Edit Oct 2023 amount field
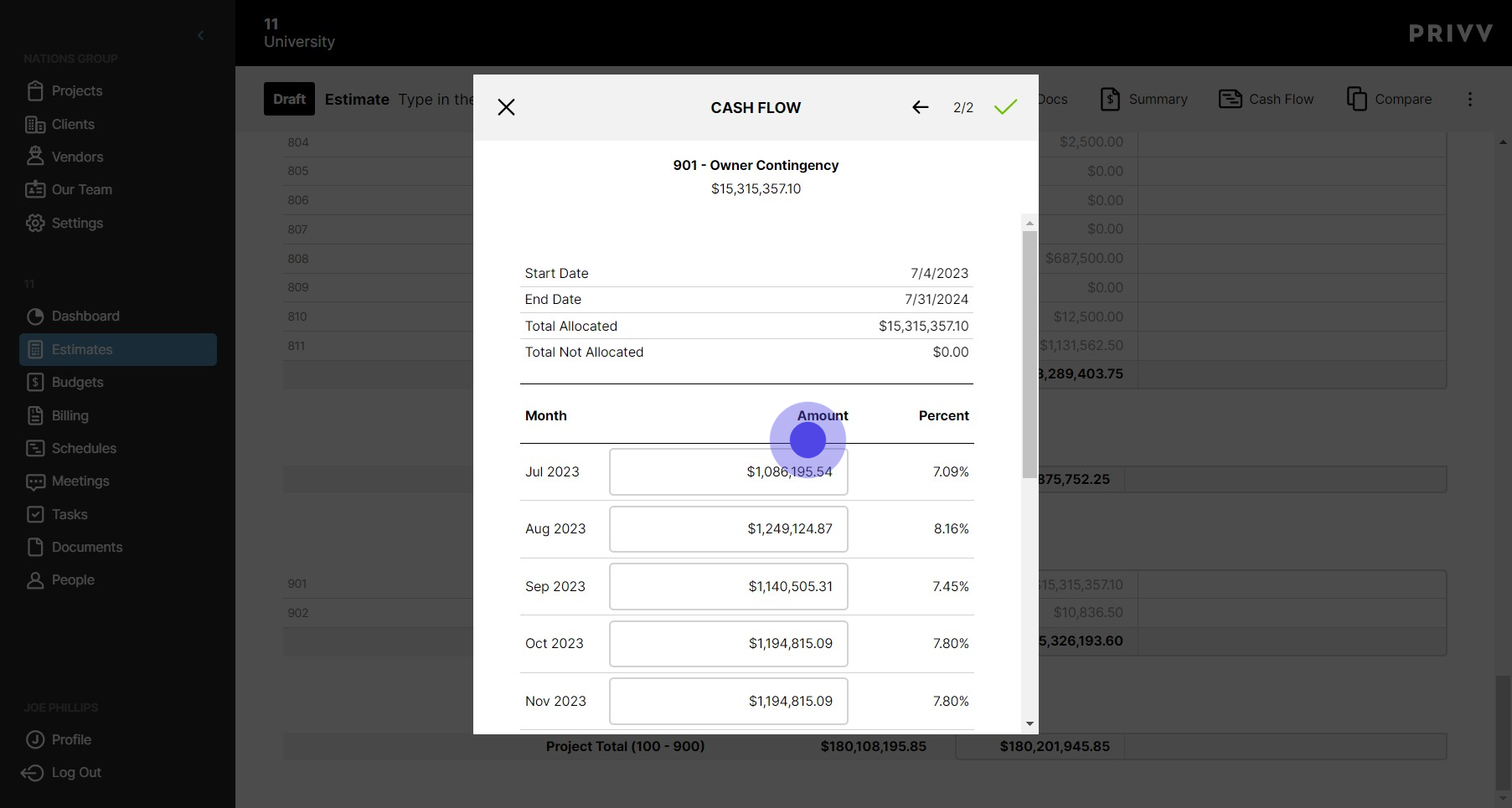1512x808 pixels. click(728, 644)
